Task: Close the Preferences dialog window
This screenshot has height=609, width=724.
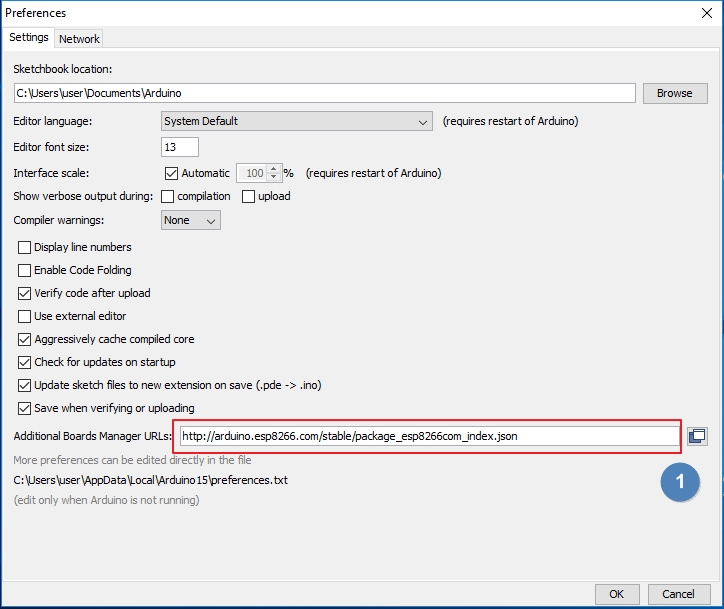Action: point(705,13)
